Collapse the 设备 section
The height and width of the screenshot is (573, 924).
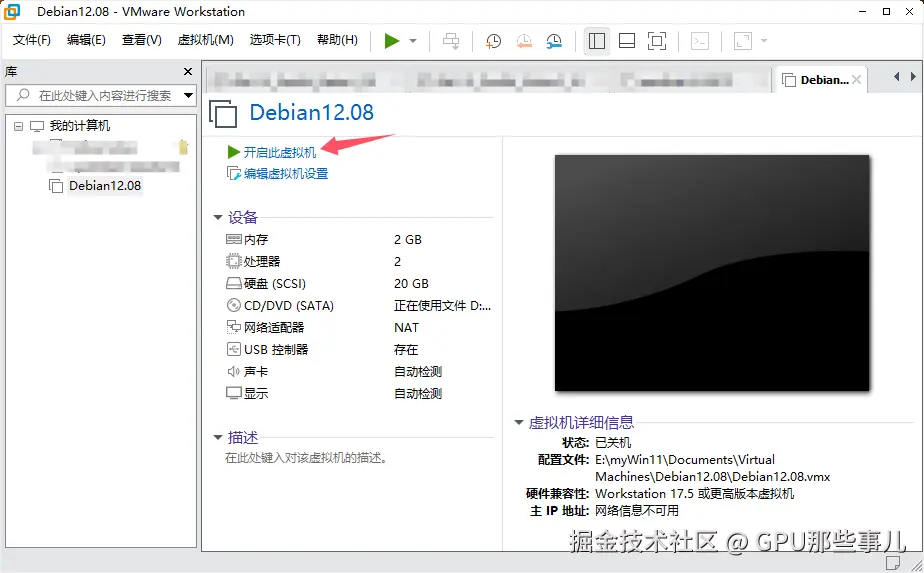click(x=217, y=218)
